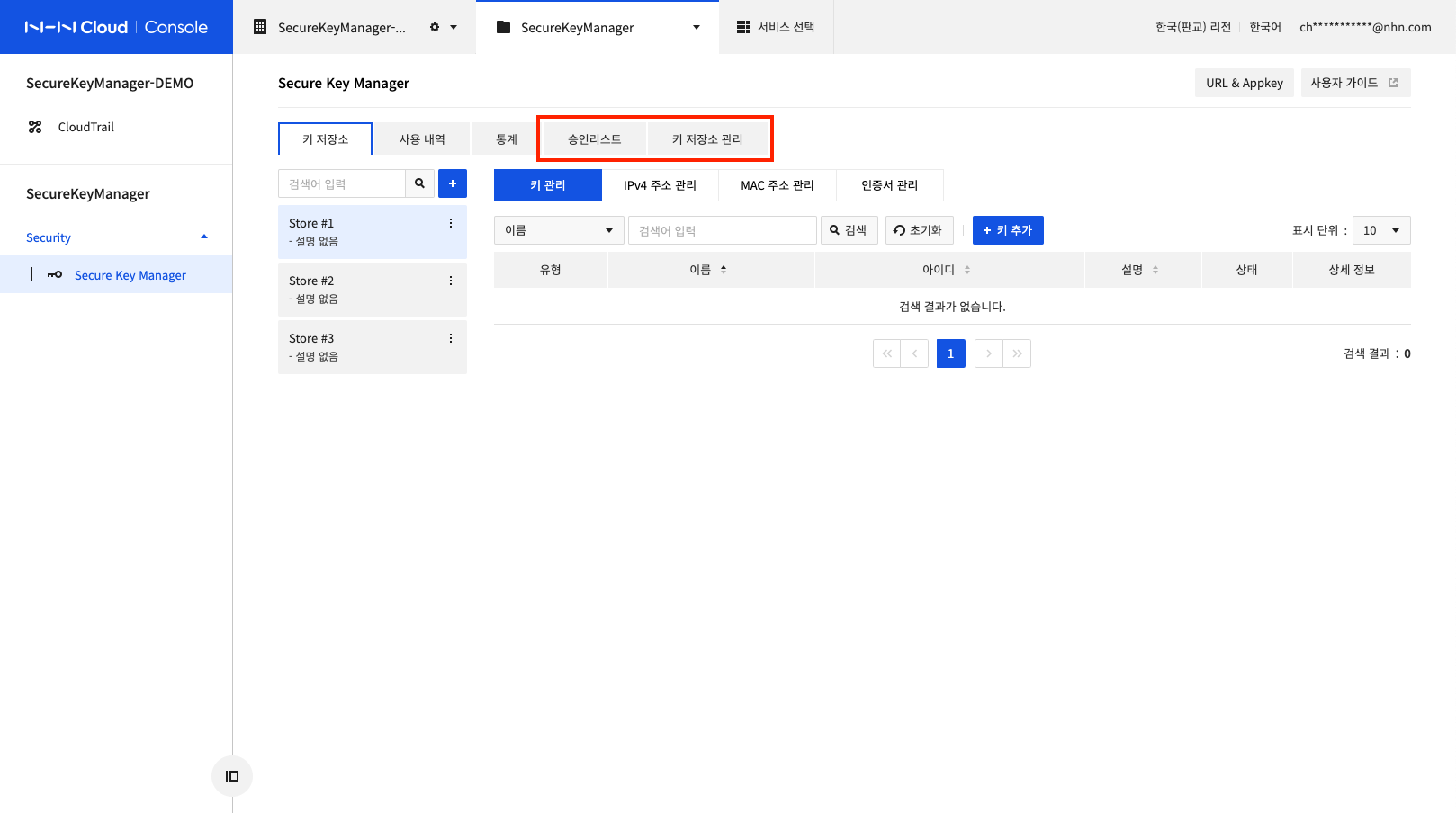Expand the SecureKeyManager project dropdown
The image size is (1456, 813).
point(697,27)
